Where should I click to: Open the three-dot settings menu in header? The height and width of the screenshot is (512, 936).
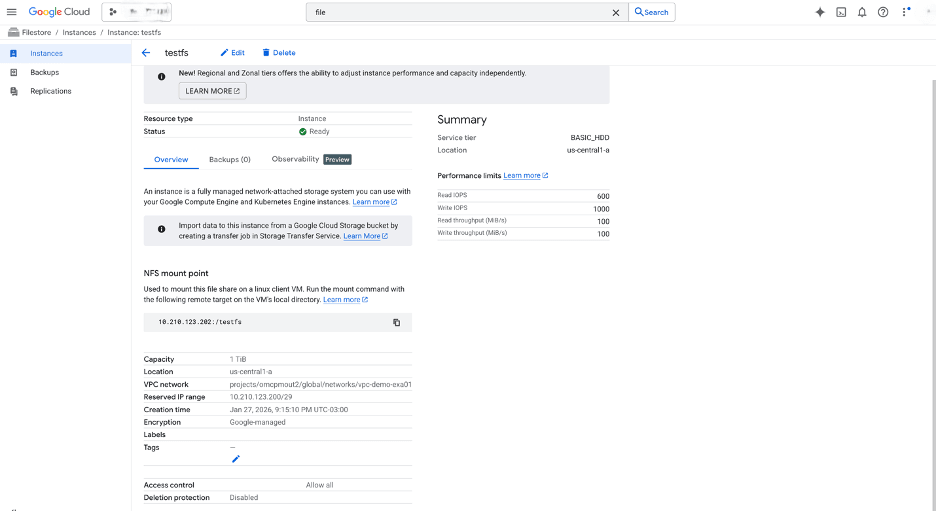click(x=905, y=12)
